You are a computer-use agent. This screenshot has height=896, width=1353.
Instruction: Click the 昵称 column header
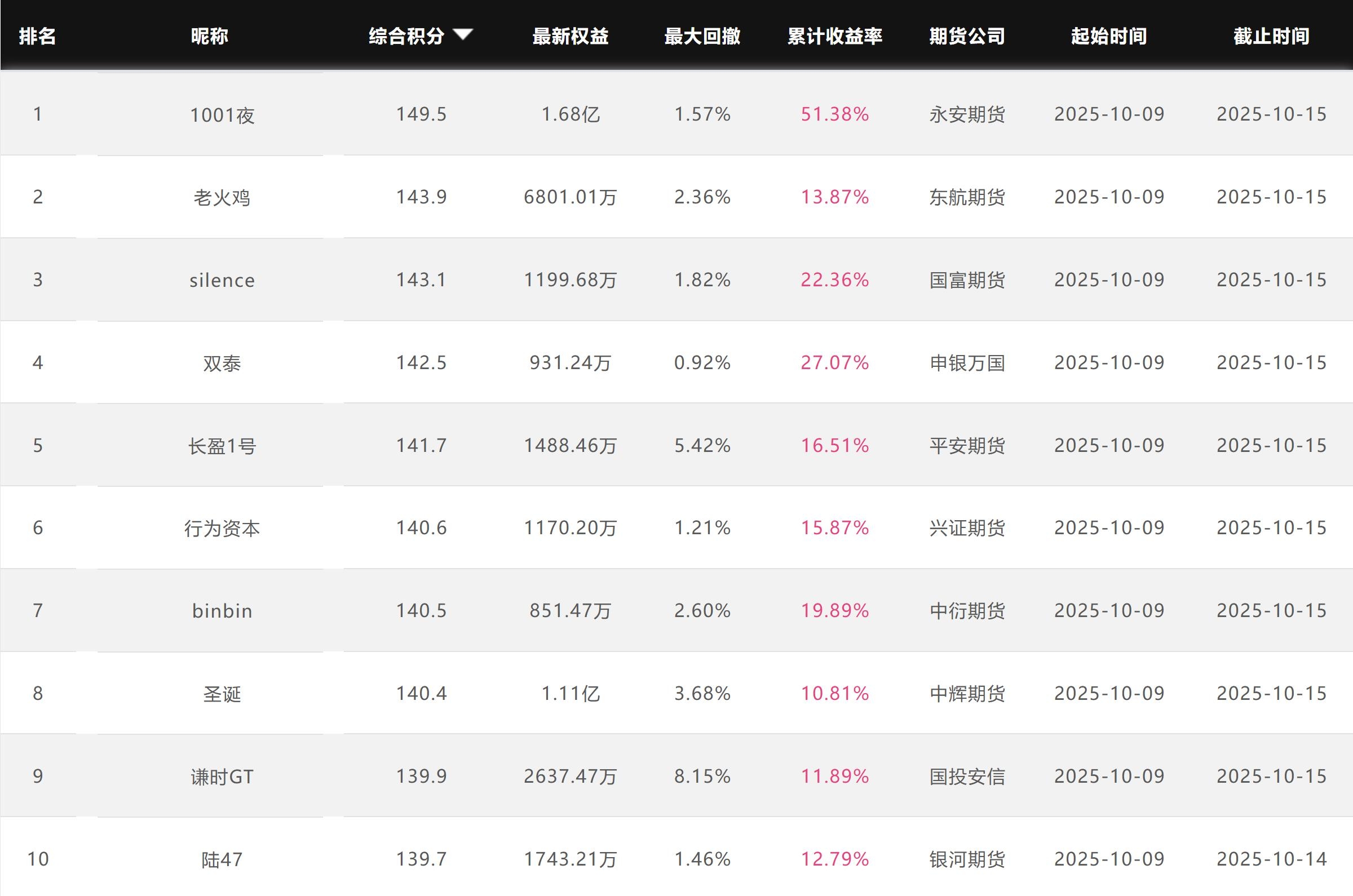tap(209, 36)
